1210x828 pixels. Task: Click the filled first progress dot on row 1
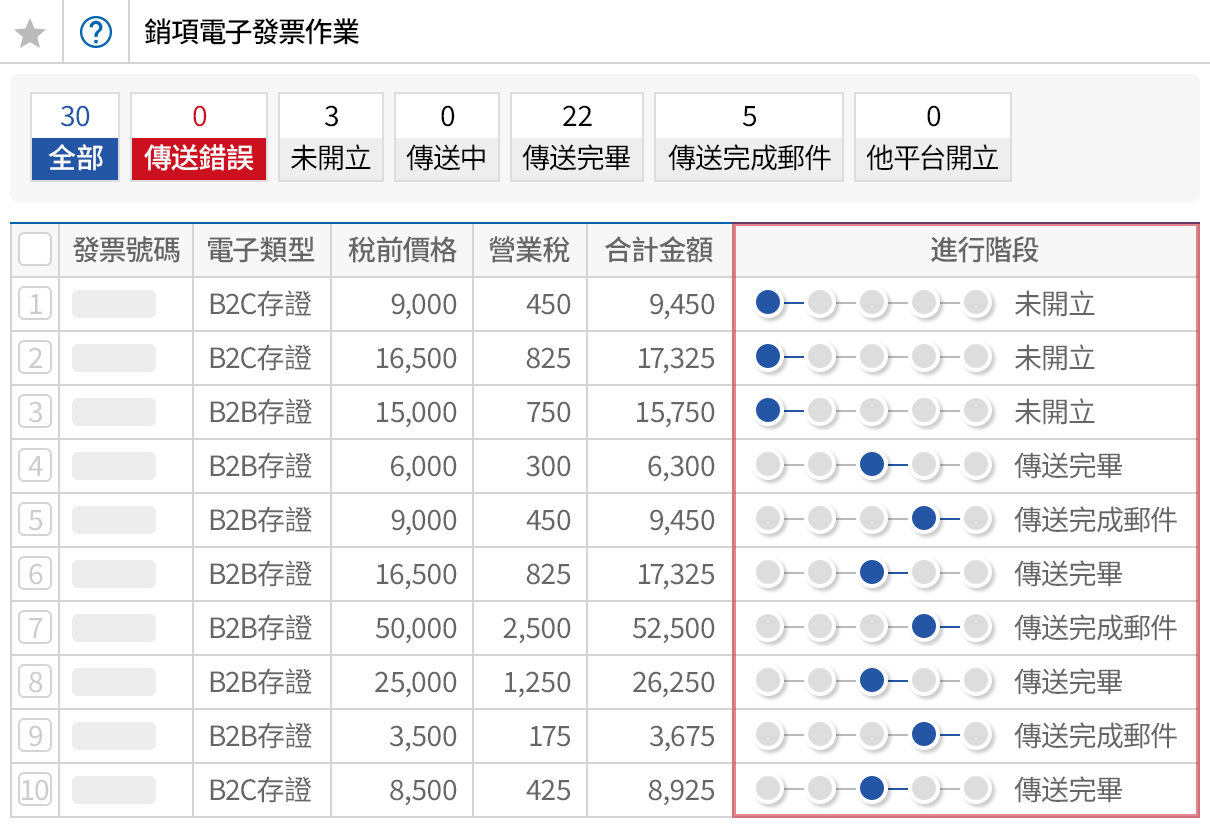click(769, 303)
